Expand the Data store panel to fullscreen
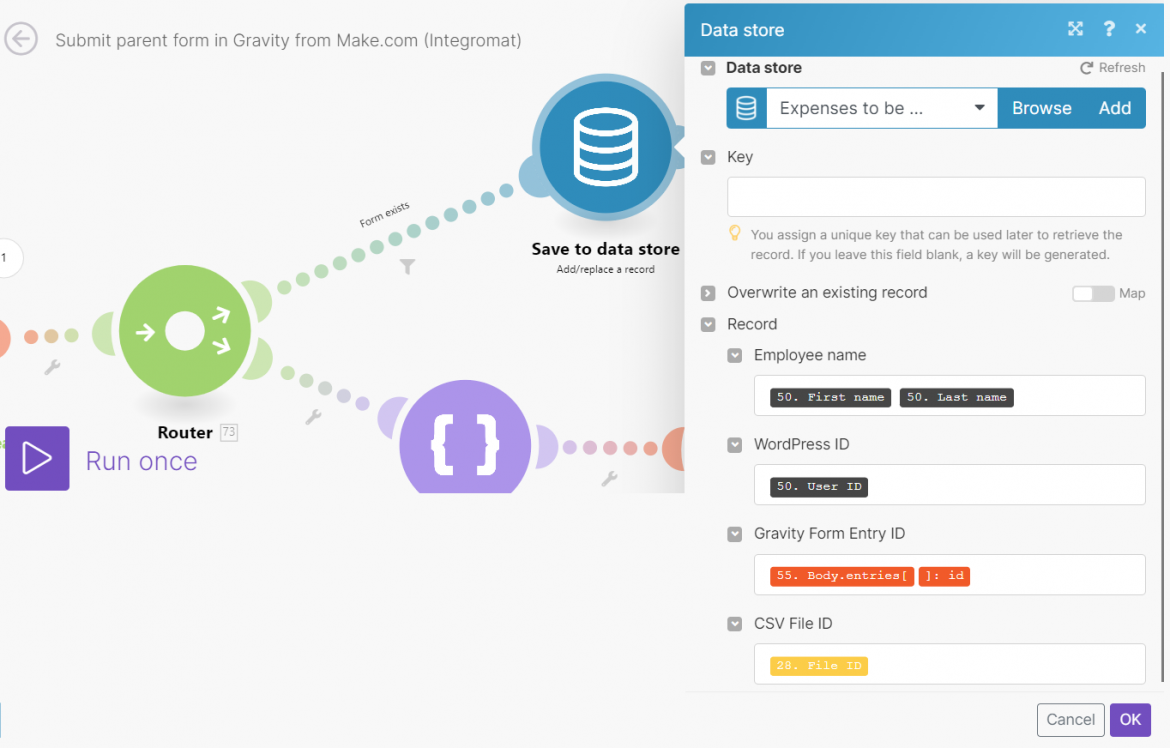The height and width of the screenshot is (748, 1170). pyautogui.click(x=1075, y=29)
